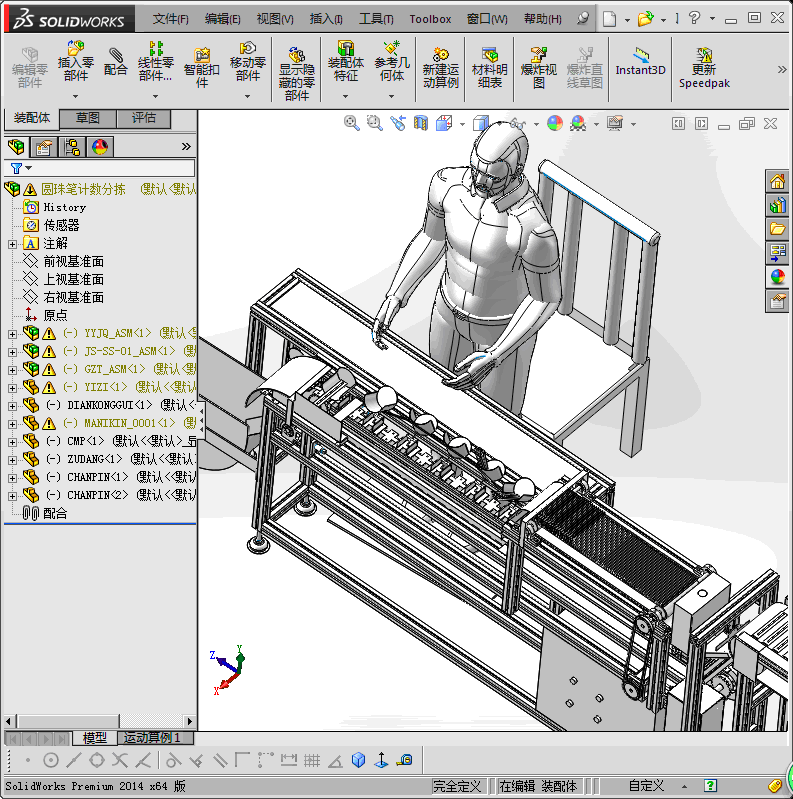Click the help question mark in status bar
The width and height of the screenshot is (793, 799).
pos(710,786)
